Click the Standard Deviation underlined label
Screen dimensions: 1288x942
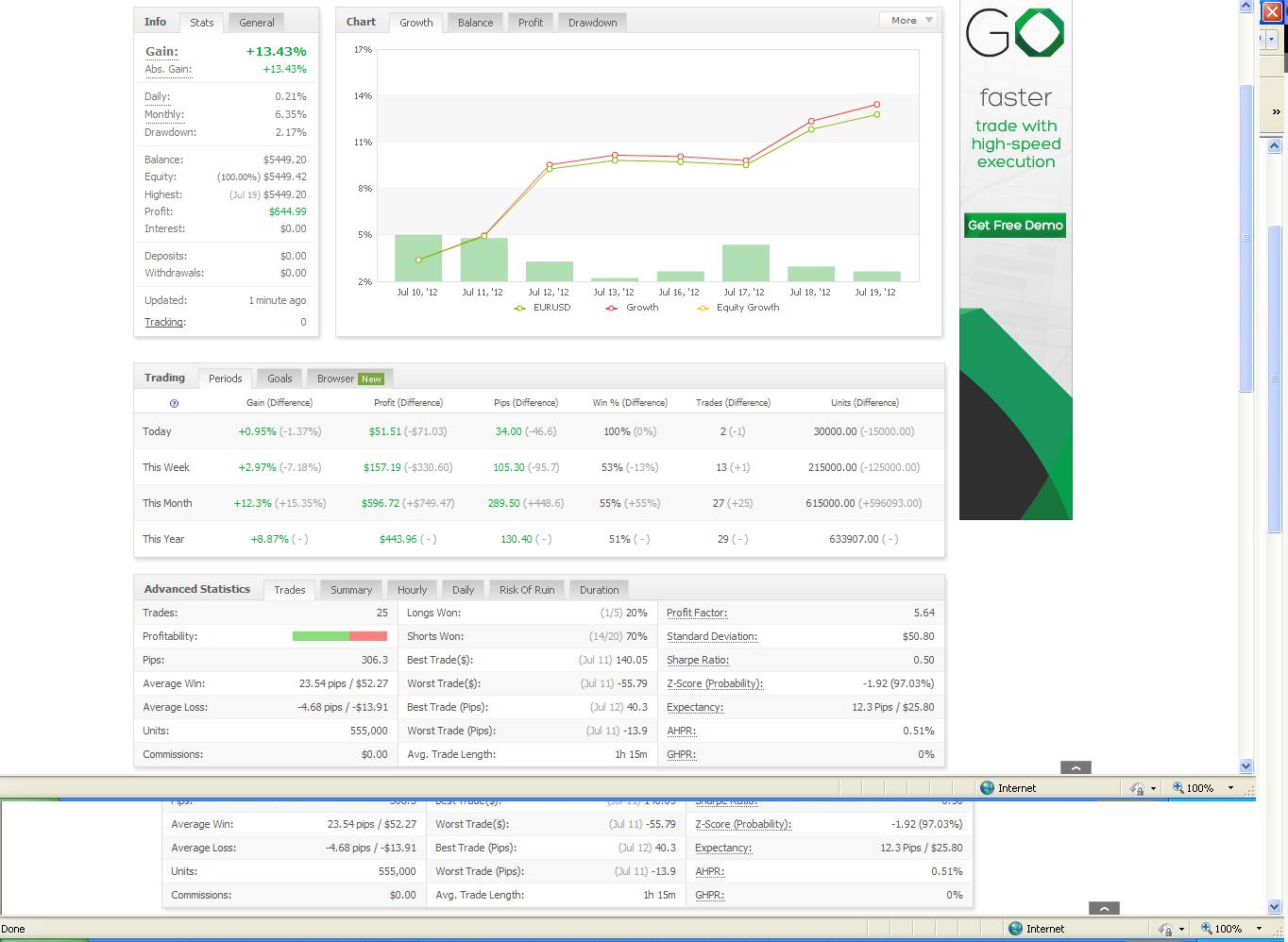click(712, 637)
